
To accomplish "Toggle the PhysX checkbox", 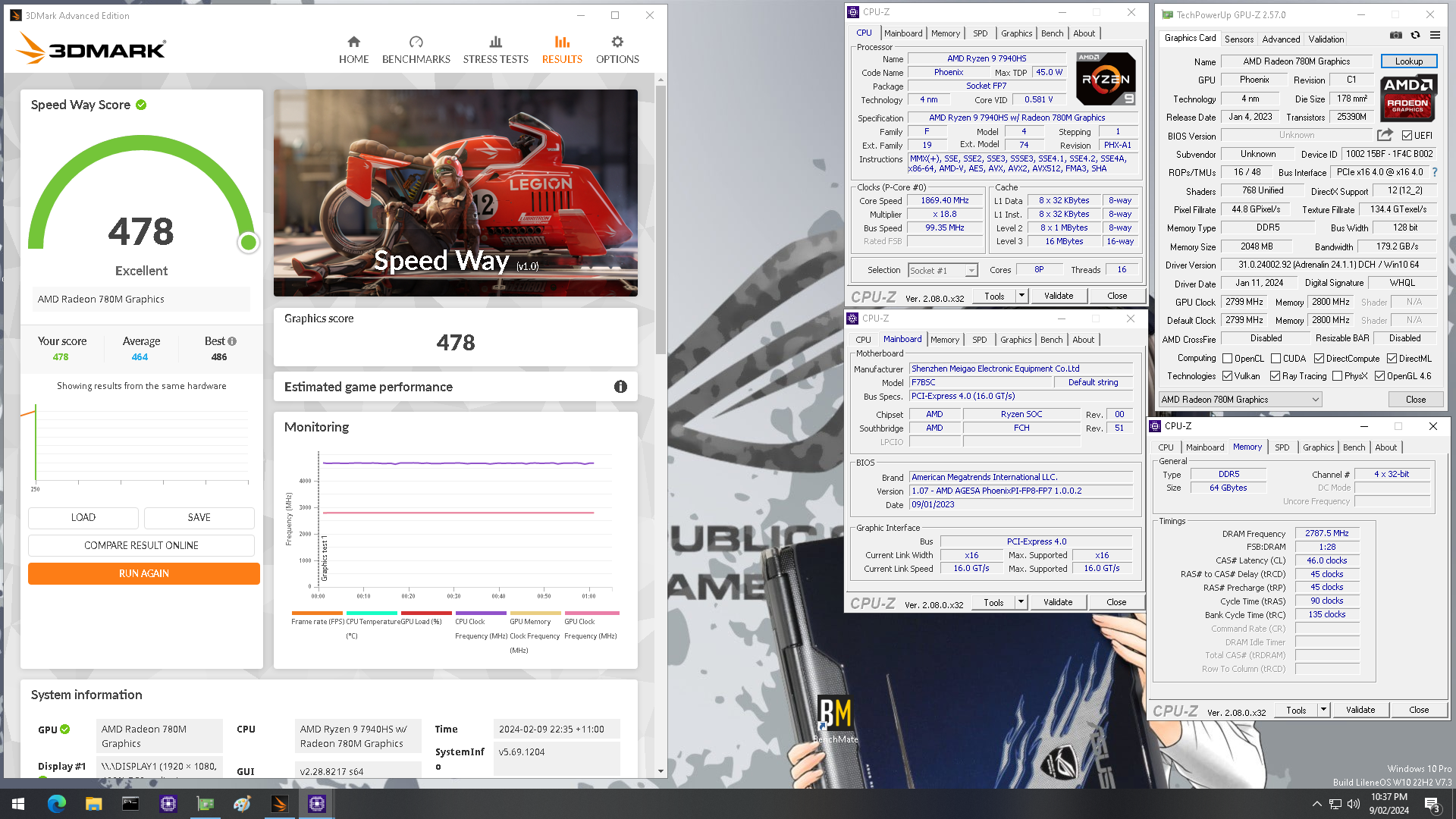I will [x=1337, y=376].
